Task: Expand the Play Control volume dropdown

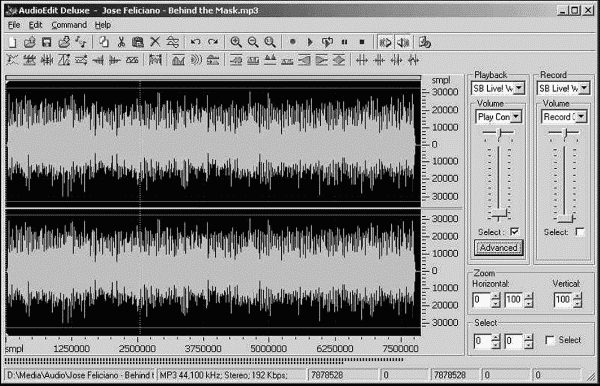Action: point(516,117)
